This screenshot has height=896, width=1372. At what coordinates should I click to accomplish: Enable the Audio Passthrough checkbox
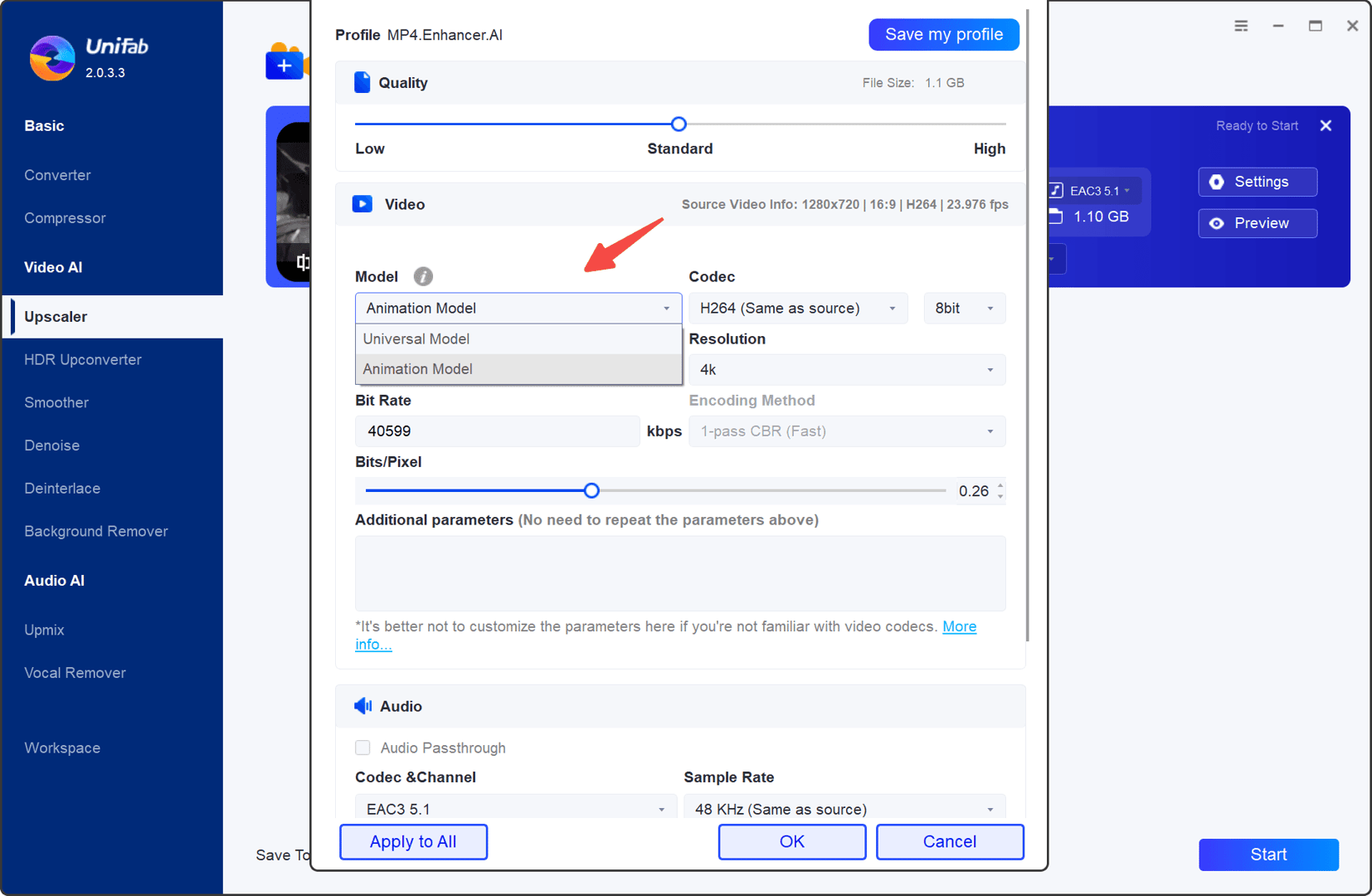click(x=362, y=747)
